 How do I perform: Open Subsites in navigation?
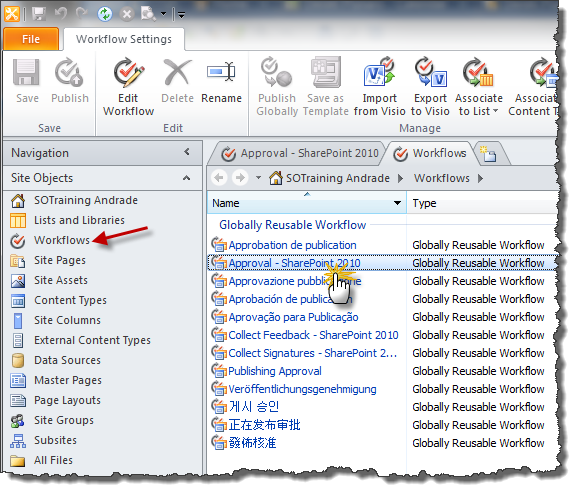(55, 440)
